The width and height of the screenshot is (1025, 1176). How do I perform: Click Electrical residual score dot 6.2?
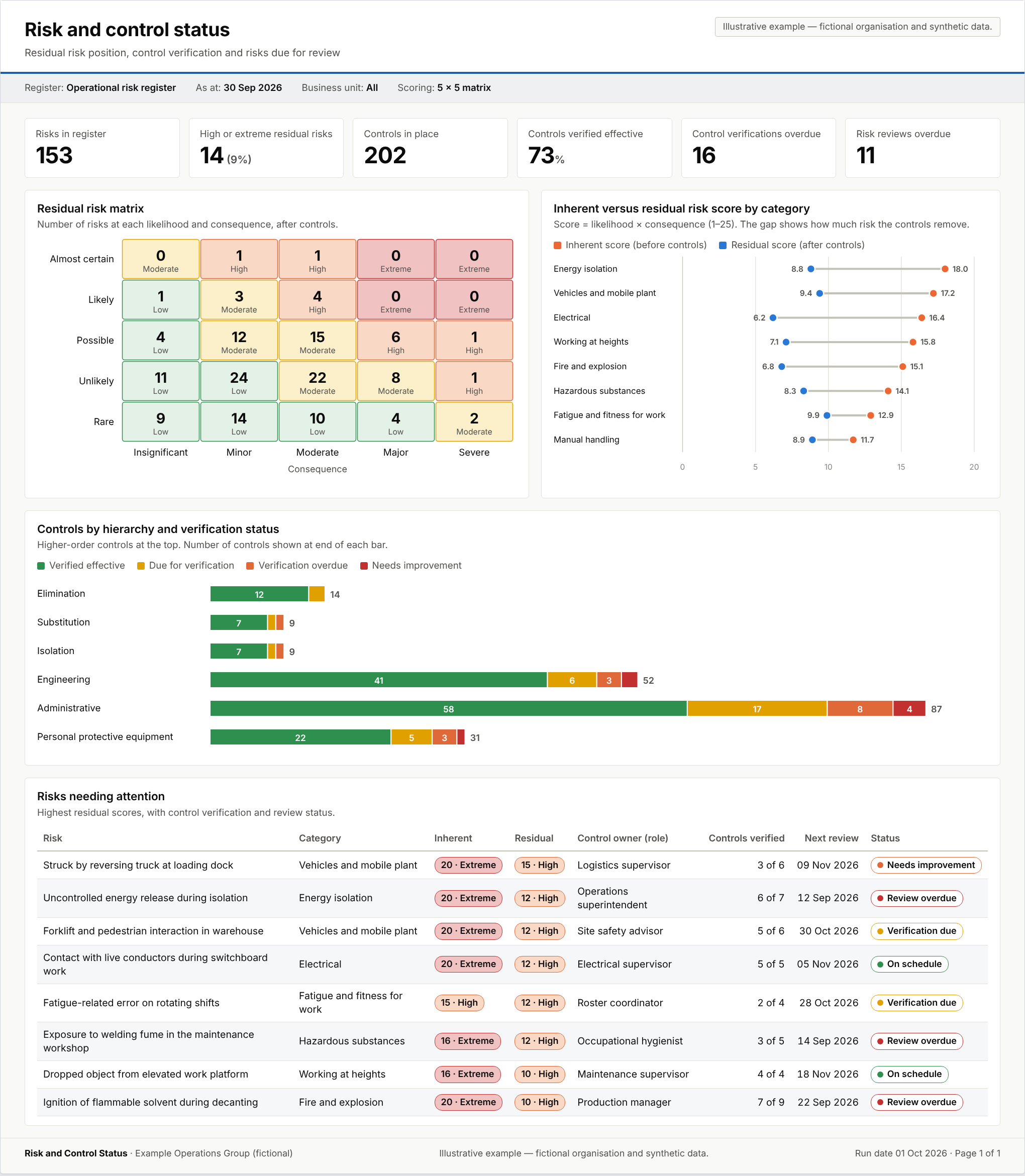[773, 317]
